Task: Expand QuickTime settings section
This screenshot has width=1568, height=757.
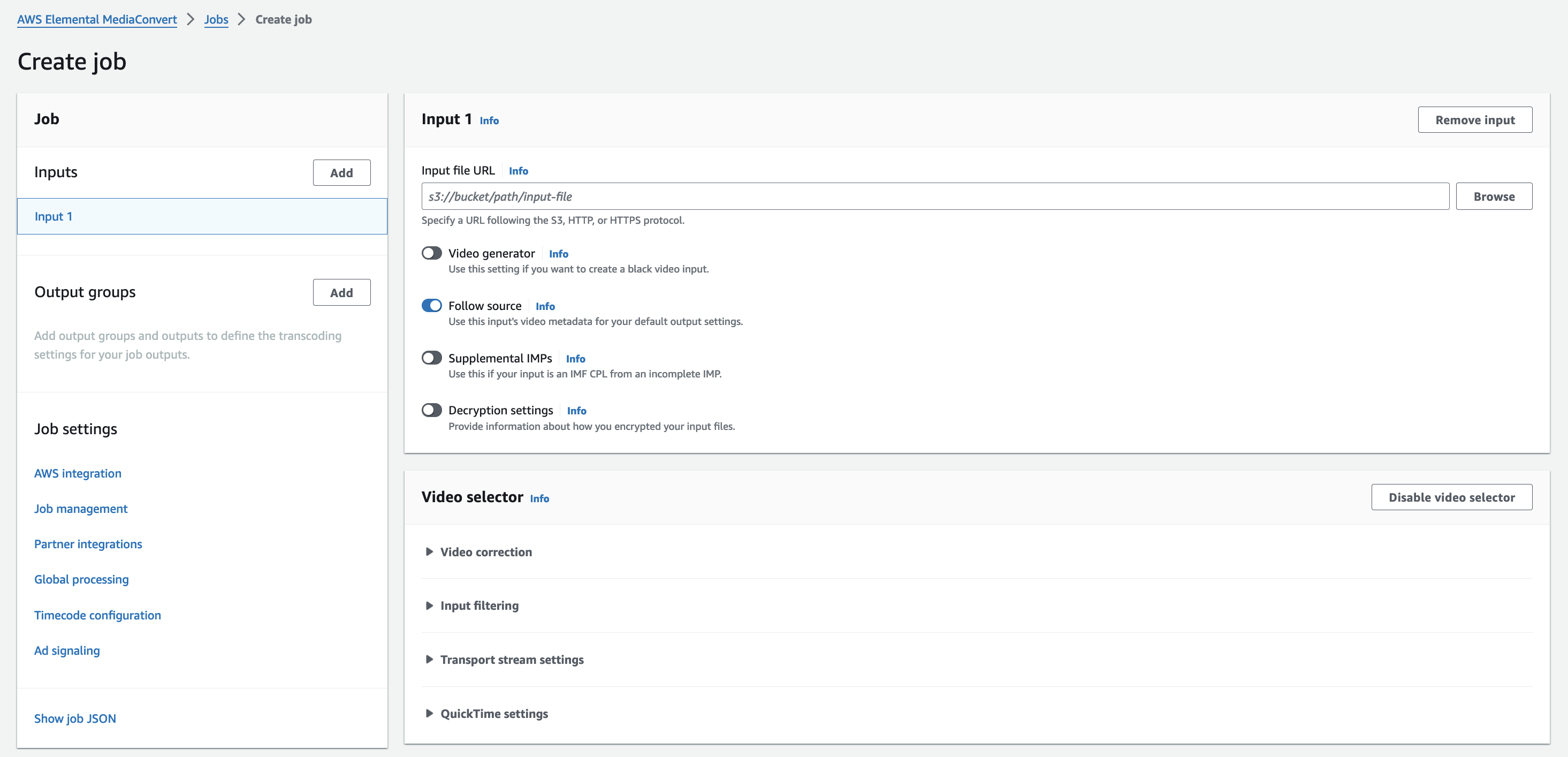Action: point(493,714)
